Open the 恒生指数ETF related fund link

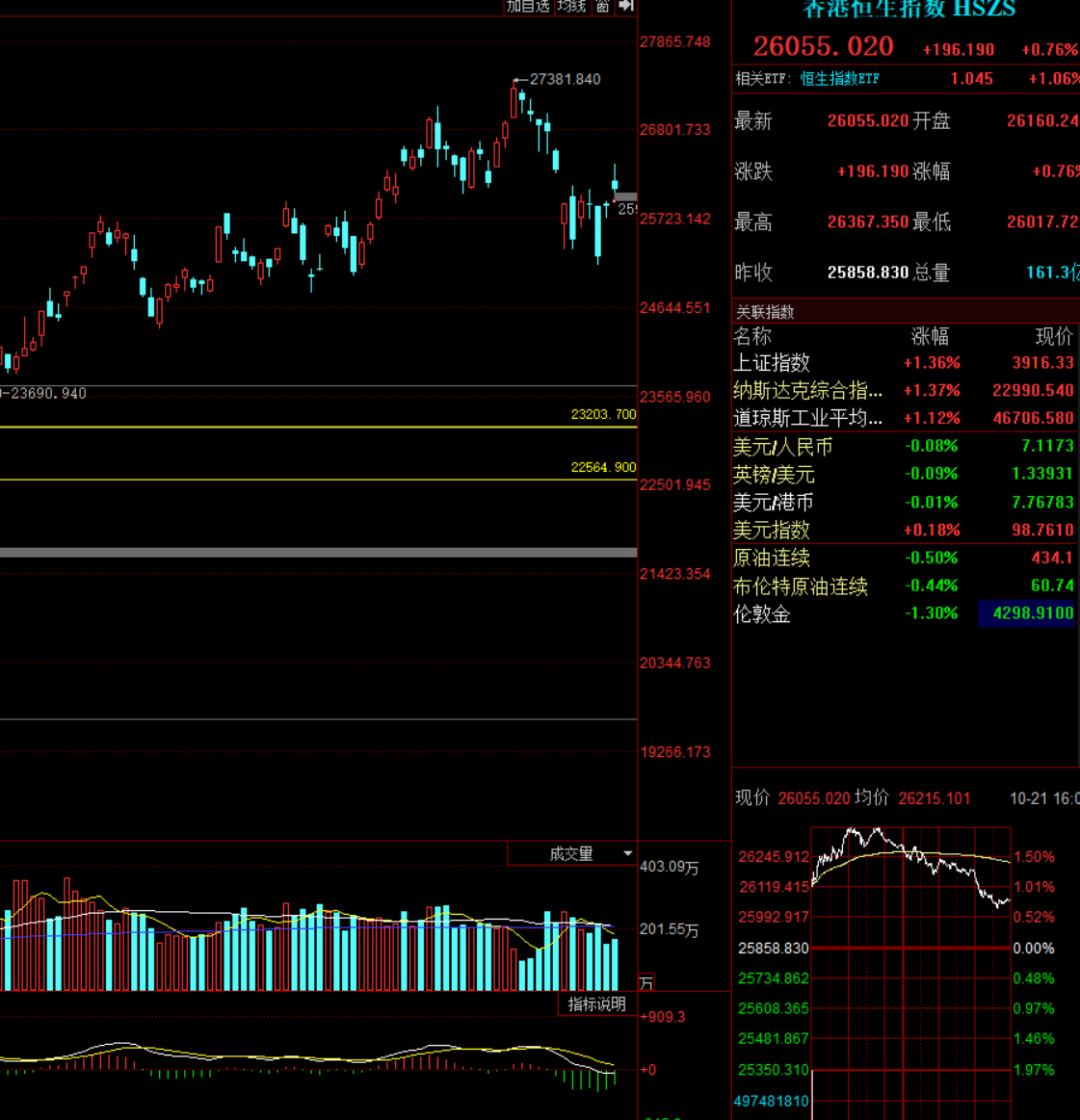(840, 78)
